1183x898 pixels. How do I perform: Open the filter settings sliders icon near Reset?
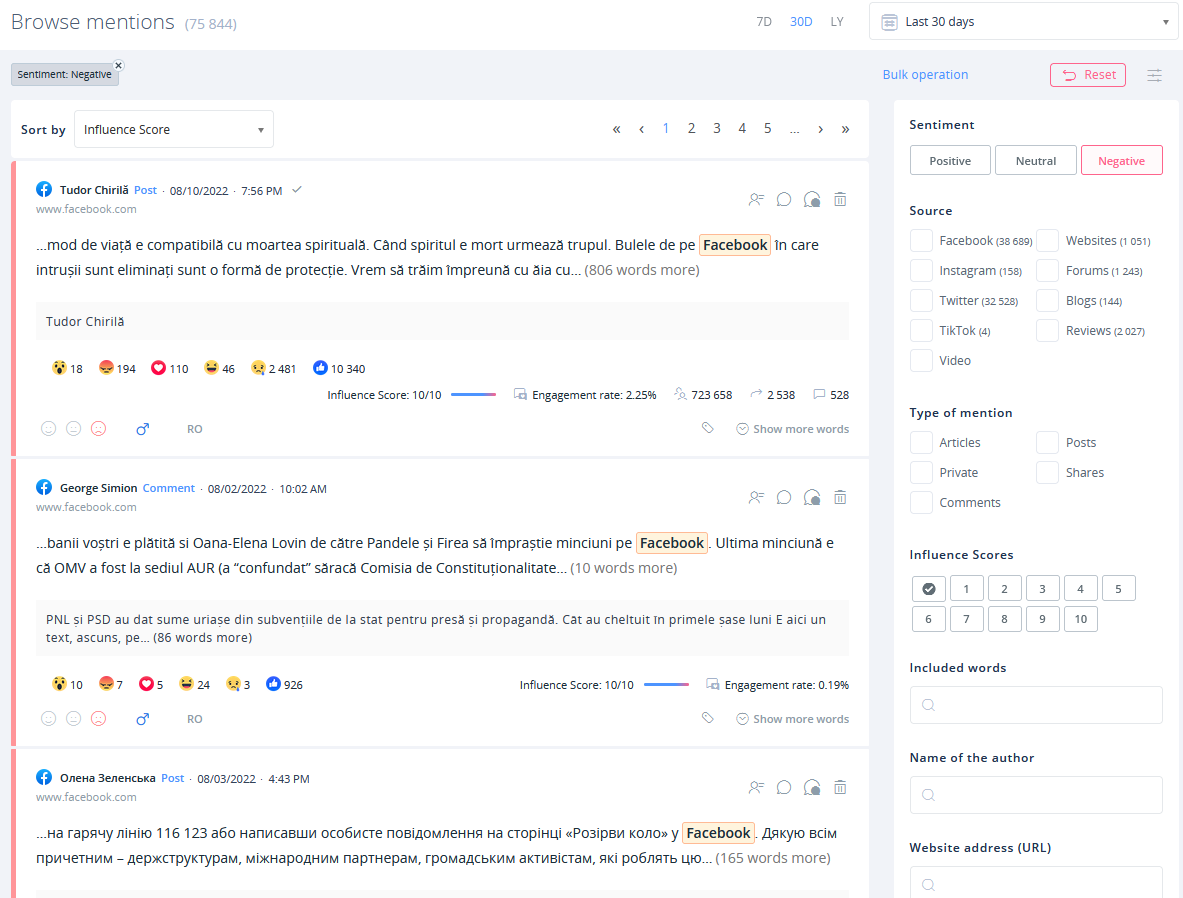pyautogui.click(x=1154, y=74)
